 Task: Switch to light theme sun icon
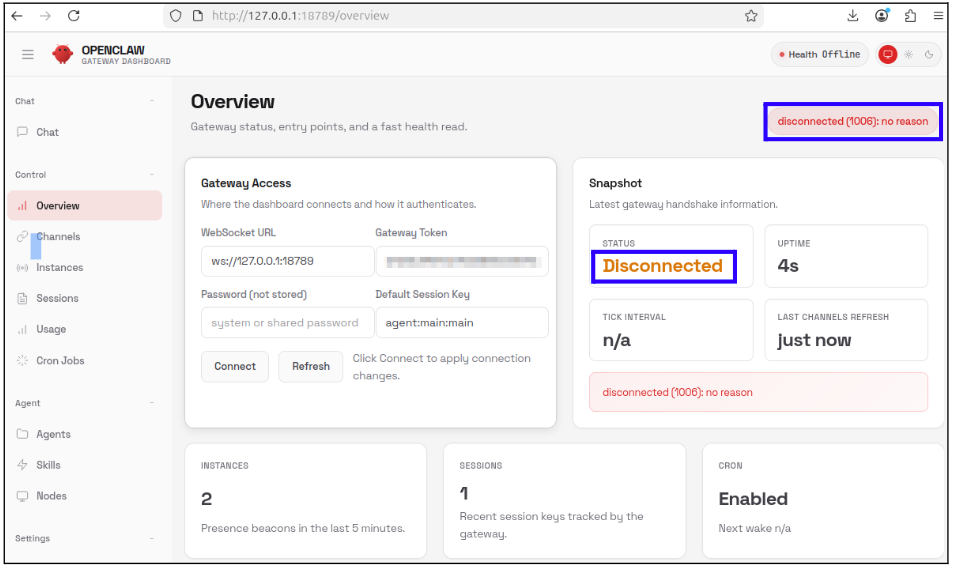(908, 55)
